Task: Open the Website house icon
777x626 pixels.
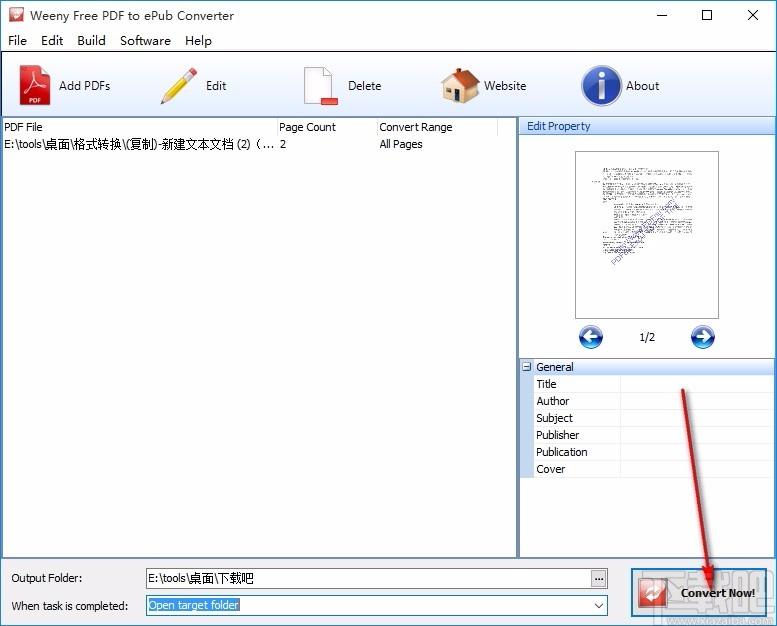Action: click(x=460, y=86)
